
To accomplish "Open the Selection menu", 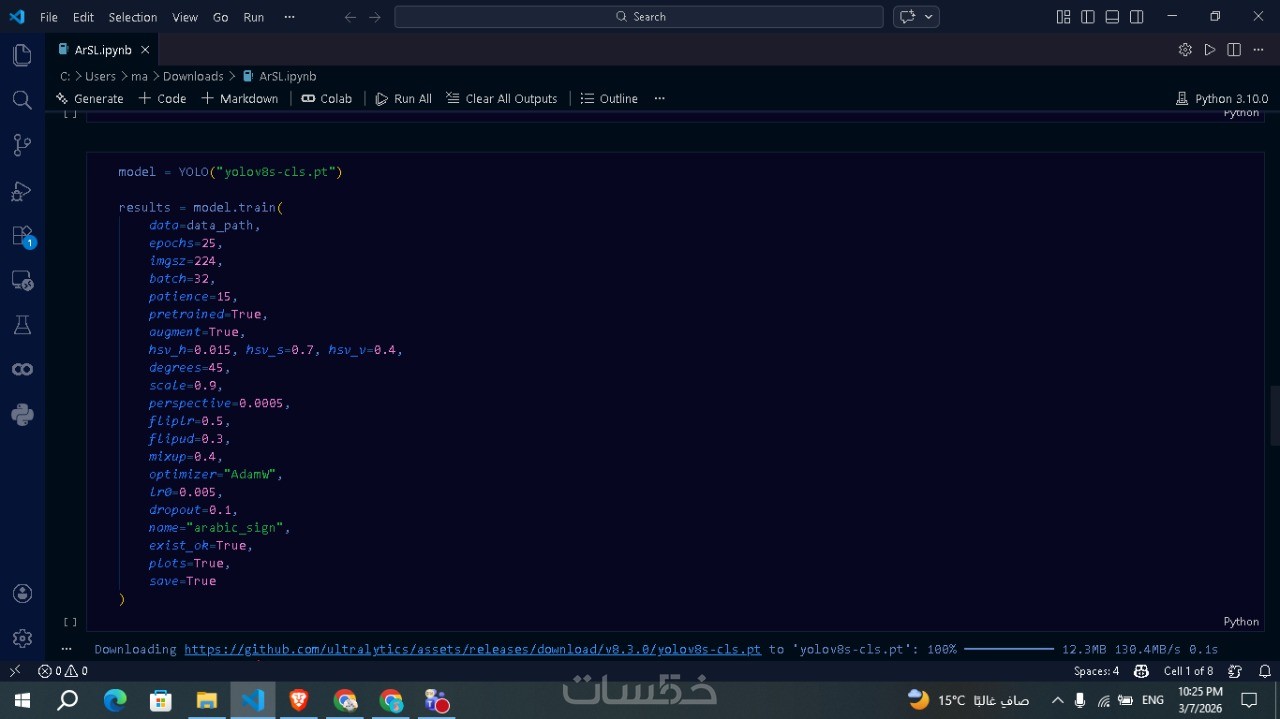I will point(133,17).
